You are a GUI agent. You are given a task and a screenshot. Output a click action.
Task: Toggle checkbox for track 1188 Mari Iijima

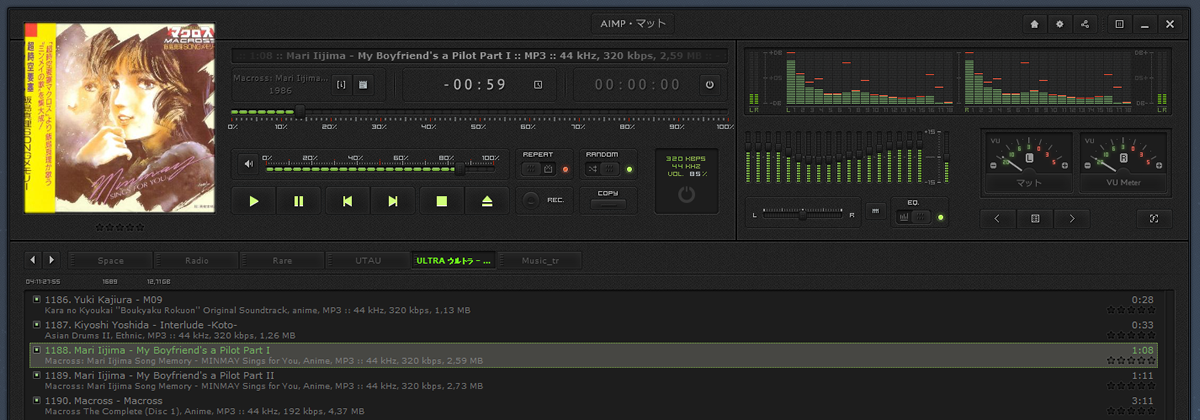37,351
